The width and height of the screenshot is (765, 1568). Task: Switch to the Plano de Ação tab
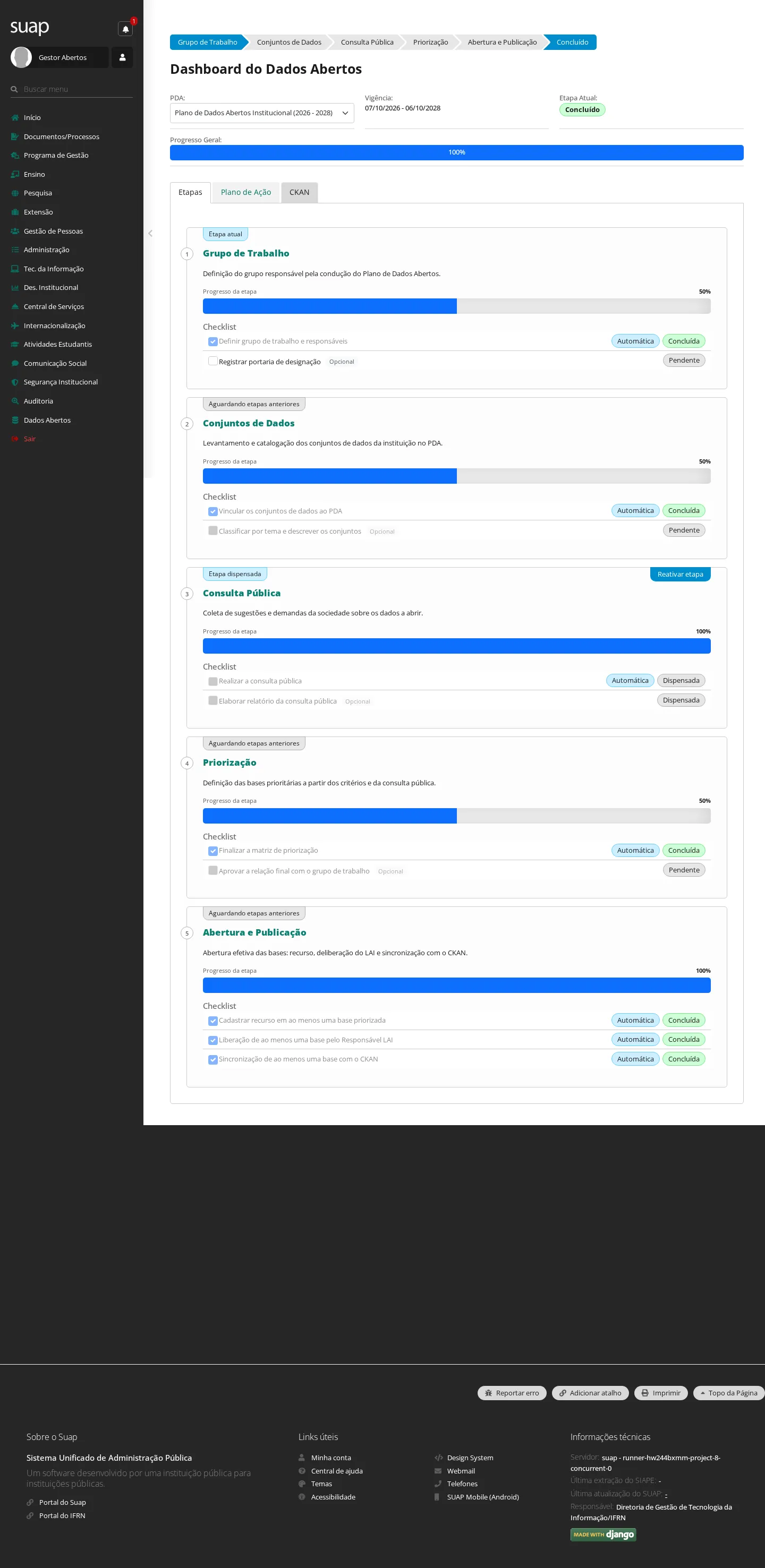point(245,192)
